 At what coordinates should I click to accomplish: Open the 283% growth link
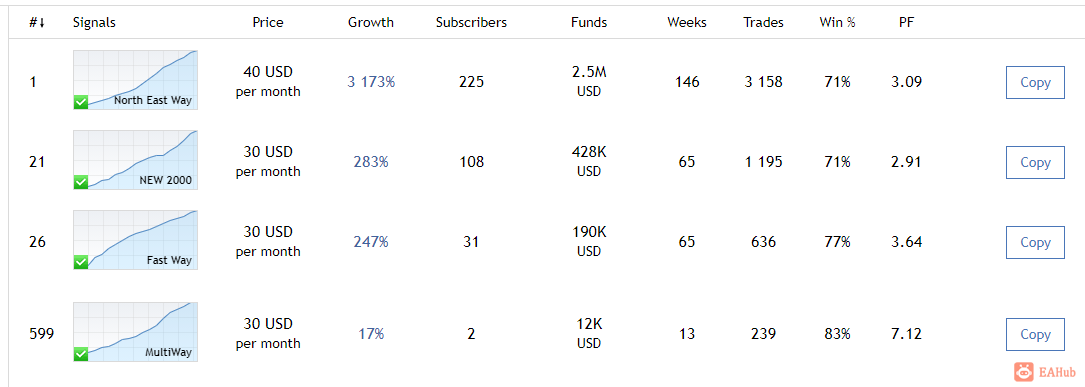click(371, 162)
